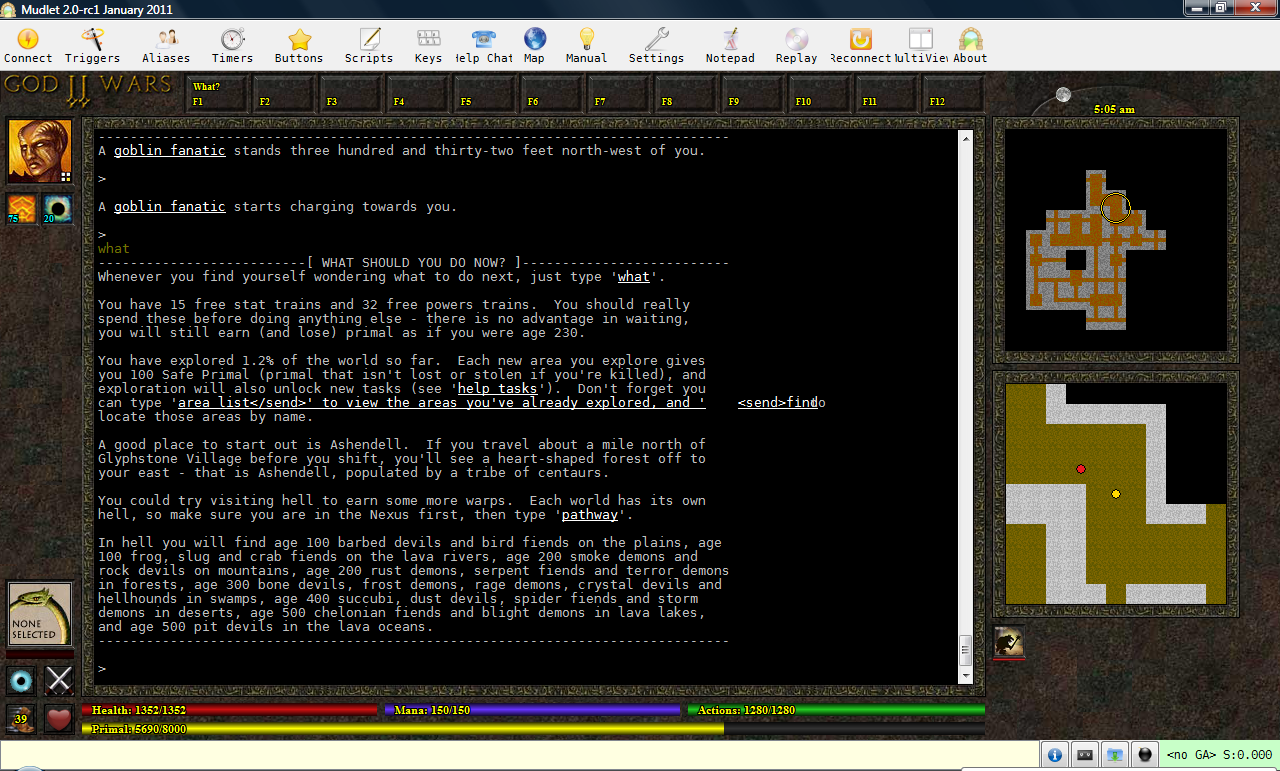Open the Manual
1280x771 pixels.
[586, 46]
